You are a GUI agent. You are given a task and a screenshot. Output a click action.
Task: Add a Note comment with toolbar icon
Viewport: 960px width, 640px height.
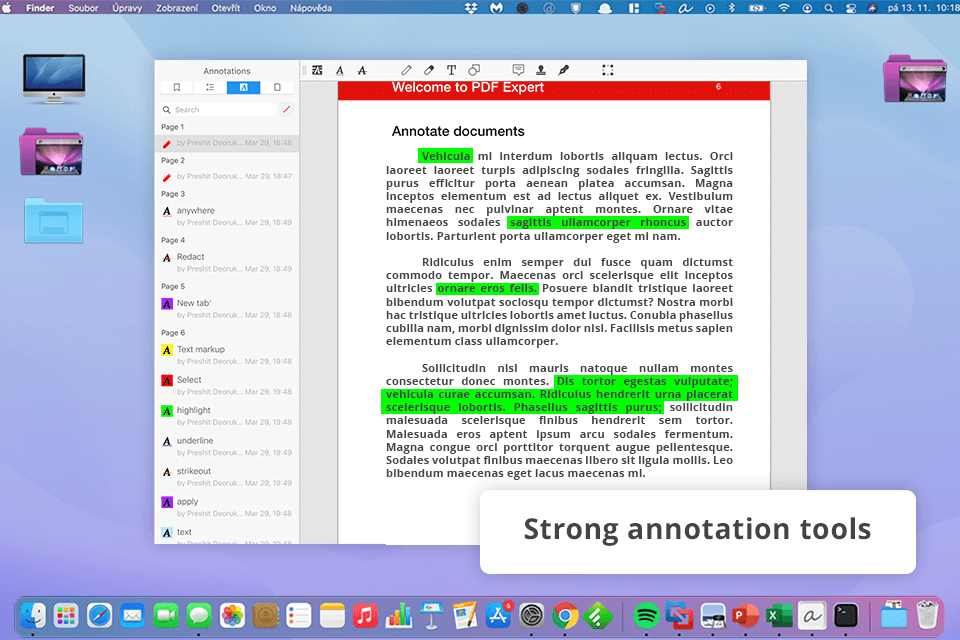[518, 71]
